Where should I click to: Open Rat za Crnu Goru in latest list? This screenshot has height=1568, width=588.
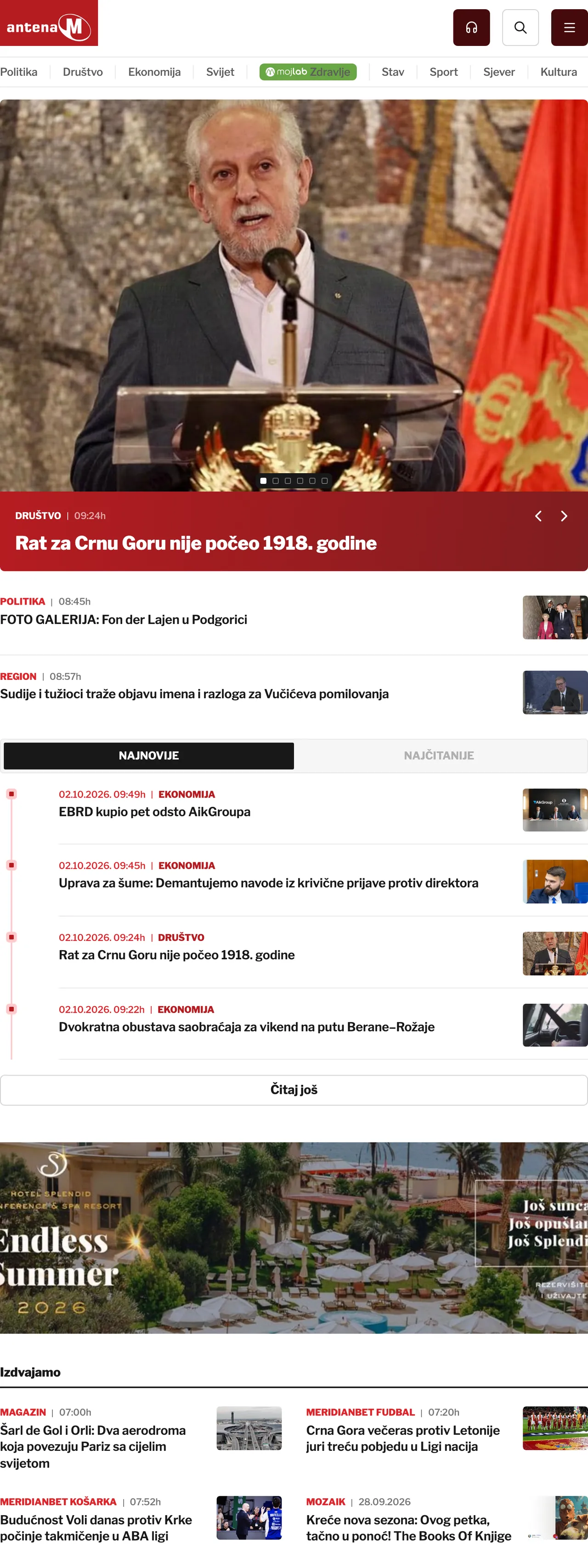[176, 954]
